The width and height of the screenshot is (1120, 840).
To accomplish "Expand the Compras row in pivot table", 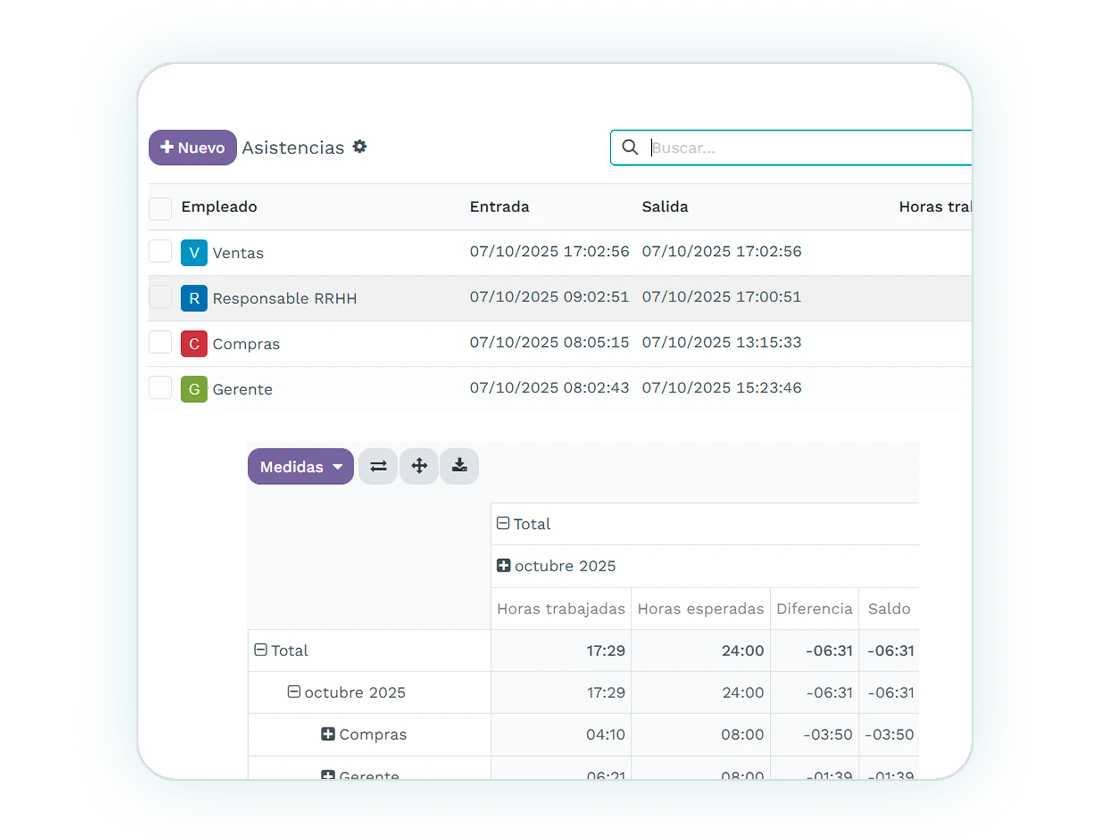I will (328, 734).
